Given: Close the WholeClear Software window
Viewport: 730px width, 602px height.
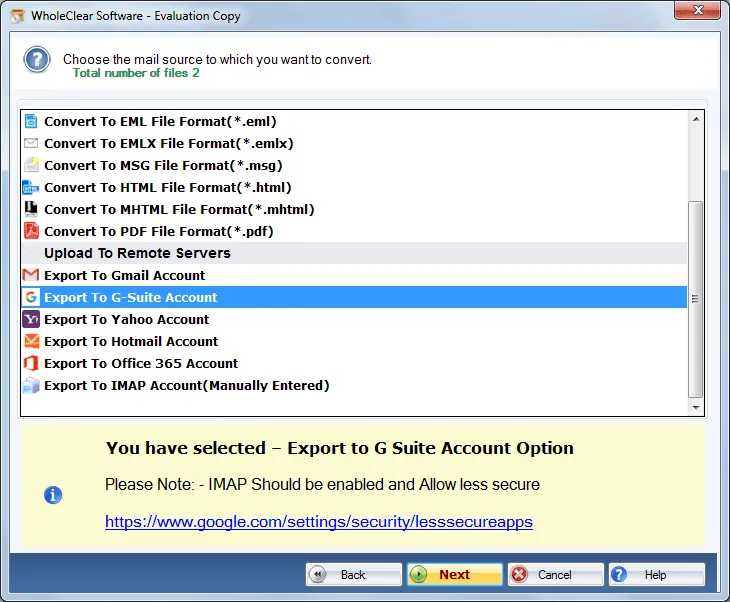Looking at the screenshot, I should coord(697,10).
